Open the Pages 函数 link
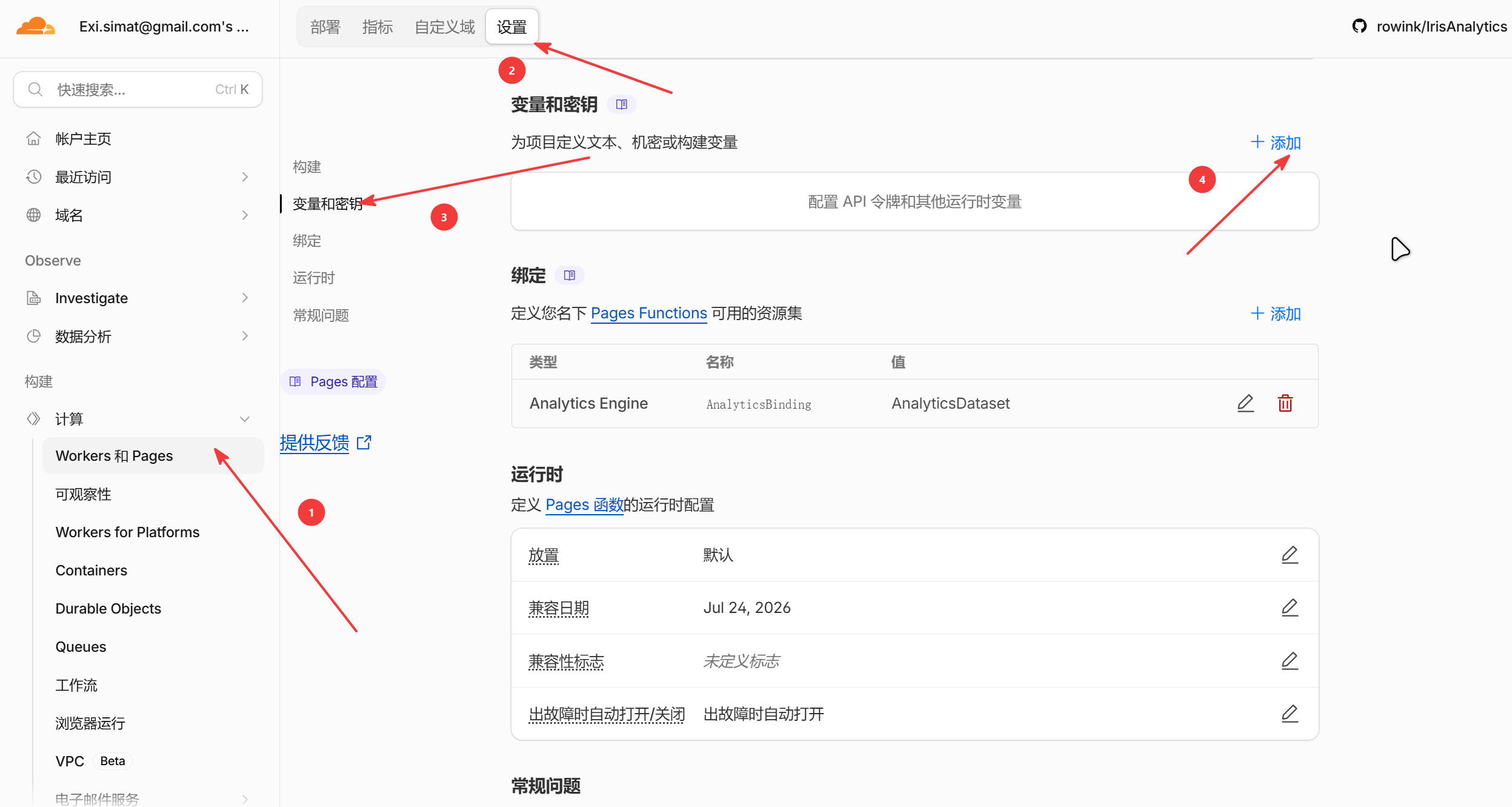Viewport: 1512px width, 807px height. tap(584, 504)
